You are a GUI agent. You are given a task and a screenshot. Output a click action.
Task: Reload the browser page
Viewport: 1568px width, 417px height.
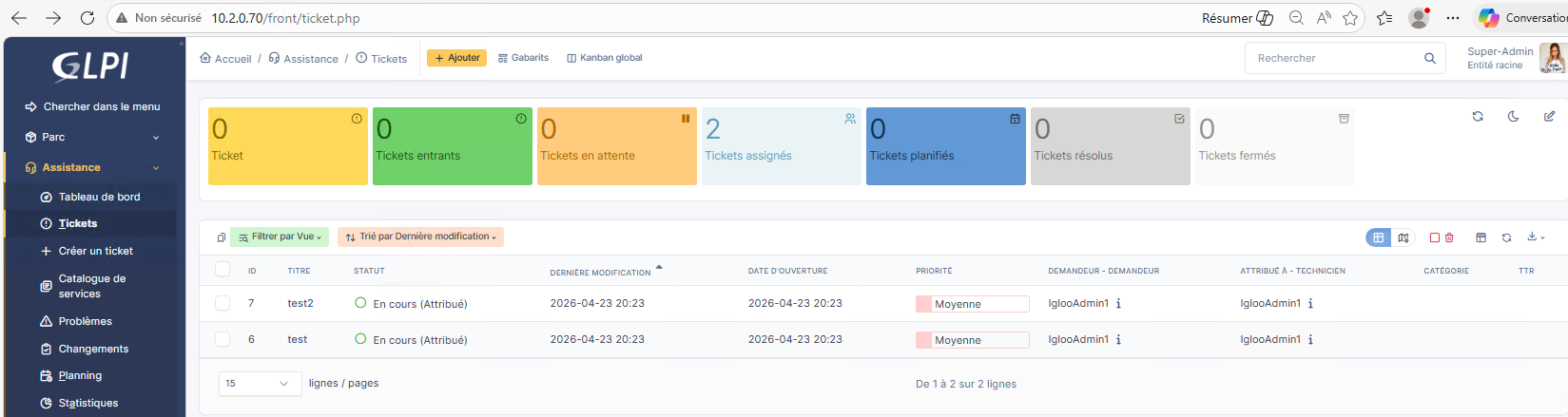(x=87, y=18)
